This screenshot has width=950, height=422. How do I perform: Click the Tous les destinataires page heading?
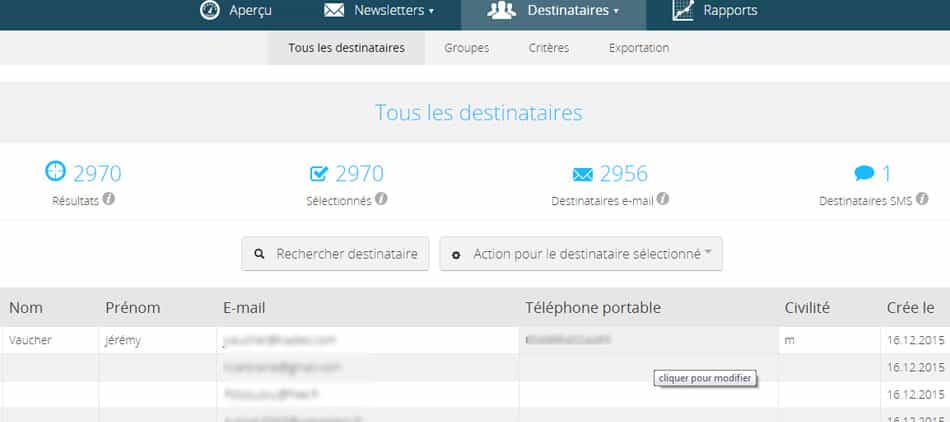tap(479, 113)
